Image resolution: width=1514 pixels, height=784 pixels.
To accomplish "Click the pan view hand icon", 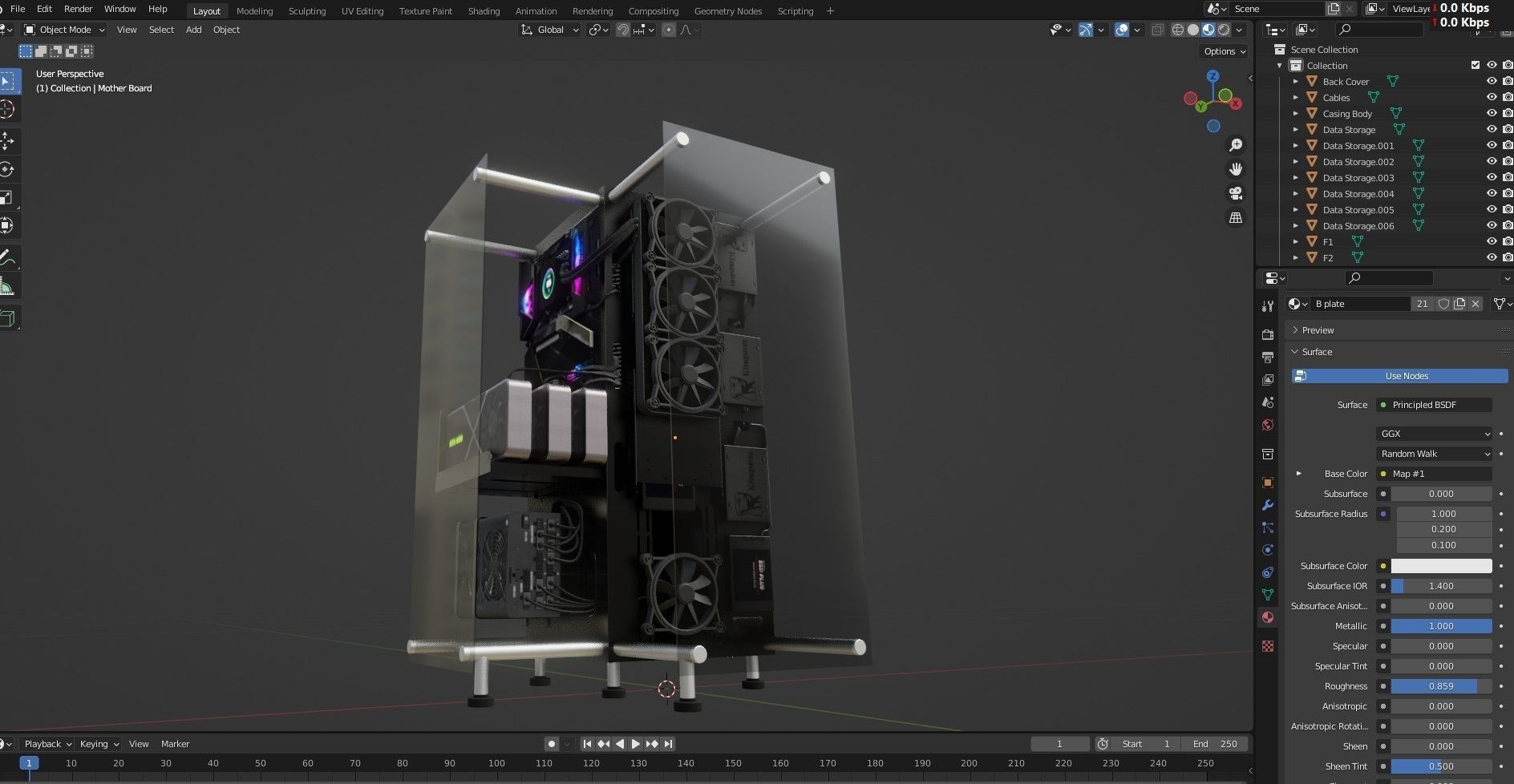I will coord(1236,169).
